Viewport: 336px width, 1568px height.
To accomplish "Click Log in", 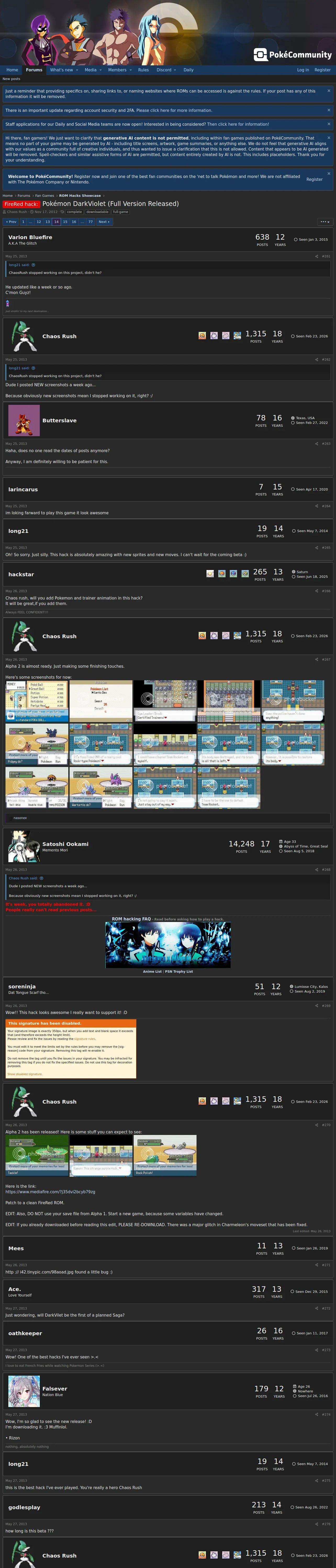I will pyautogui.click(x=303, y=70).
